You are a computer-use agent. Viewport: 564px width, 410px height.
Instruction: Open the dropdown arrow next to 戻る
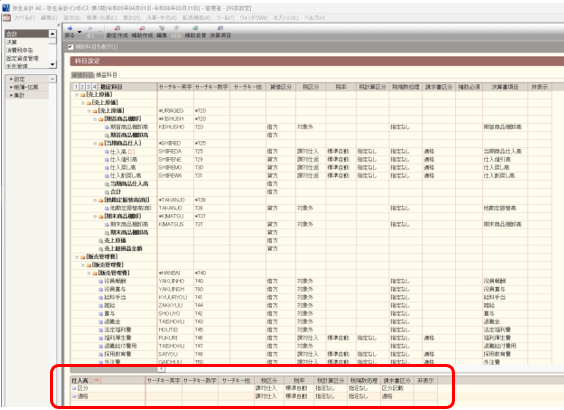click(79, 32)
